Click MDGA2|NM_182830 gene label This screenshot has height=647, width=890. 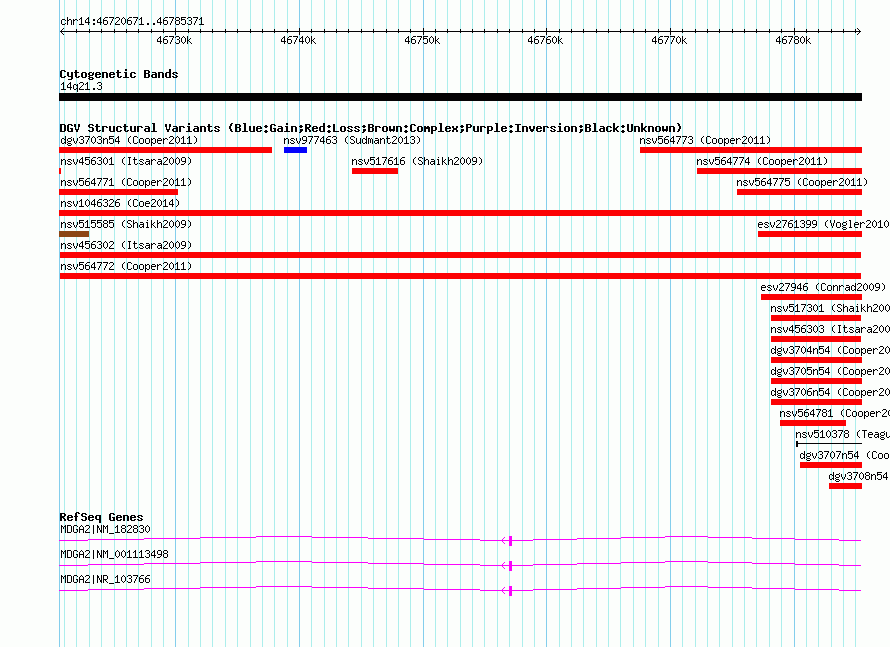pos(105,530)
